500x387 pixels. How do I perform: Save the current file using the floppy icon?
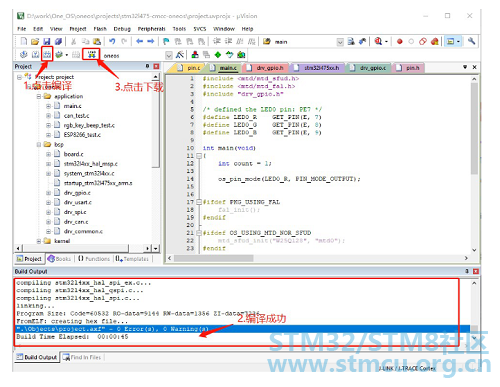(x=47, y=41)
